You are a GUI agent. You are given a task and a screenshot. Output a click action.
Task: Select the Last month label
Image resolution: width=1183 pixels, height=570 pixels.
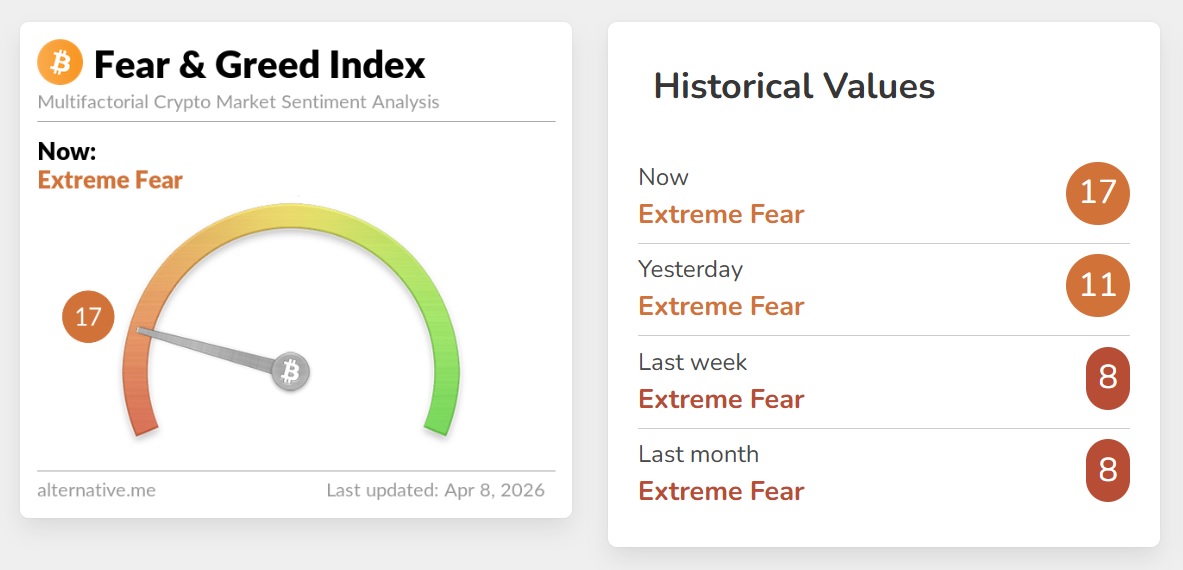point(698,454)
